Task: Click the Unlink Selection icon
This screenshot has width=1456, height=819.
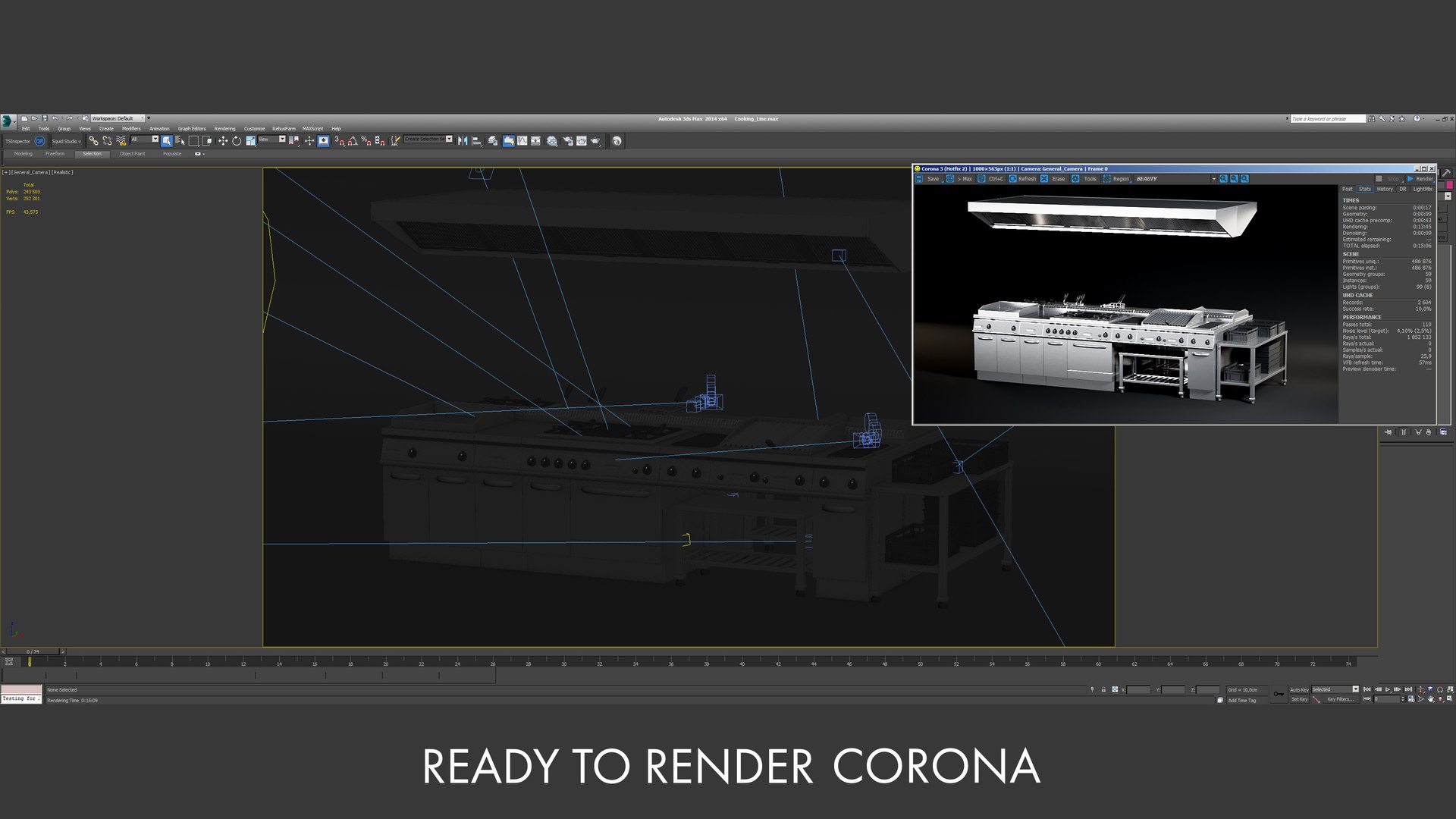Action: coord(107,141)
